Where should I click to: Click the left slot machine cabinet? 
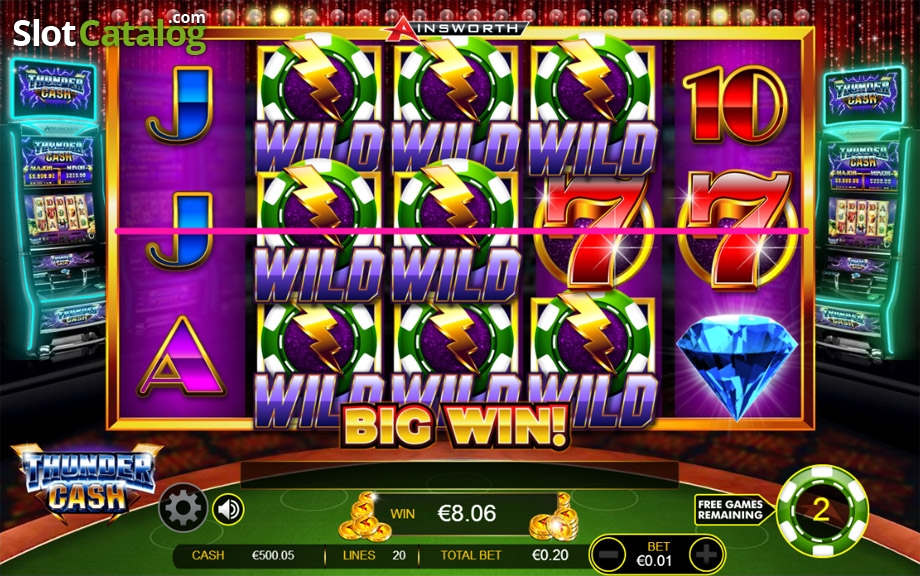[x=57, y=208]
